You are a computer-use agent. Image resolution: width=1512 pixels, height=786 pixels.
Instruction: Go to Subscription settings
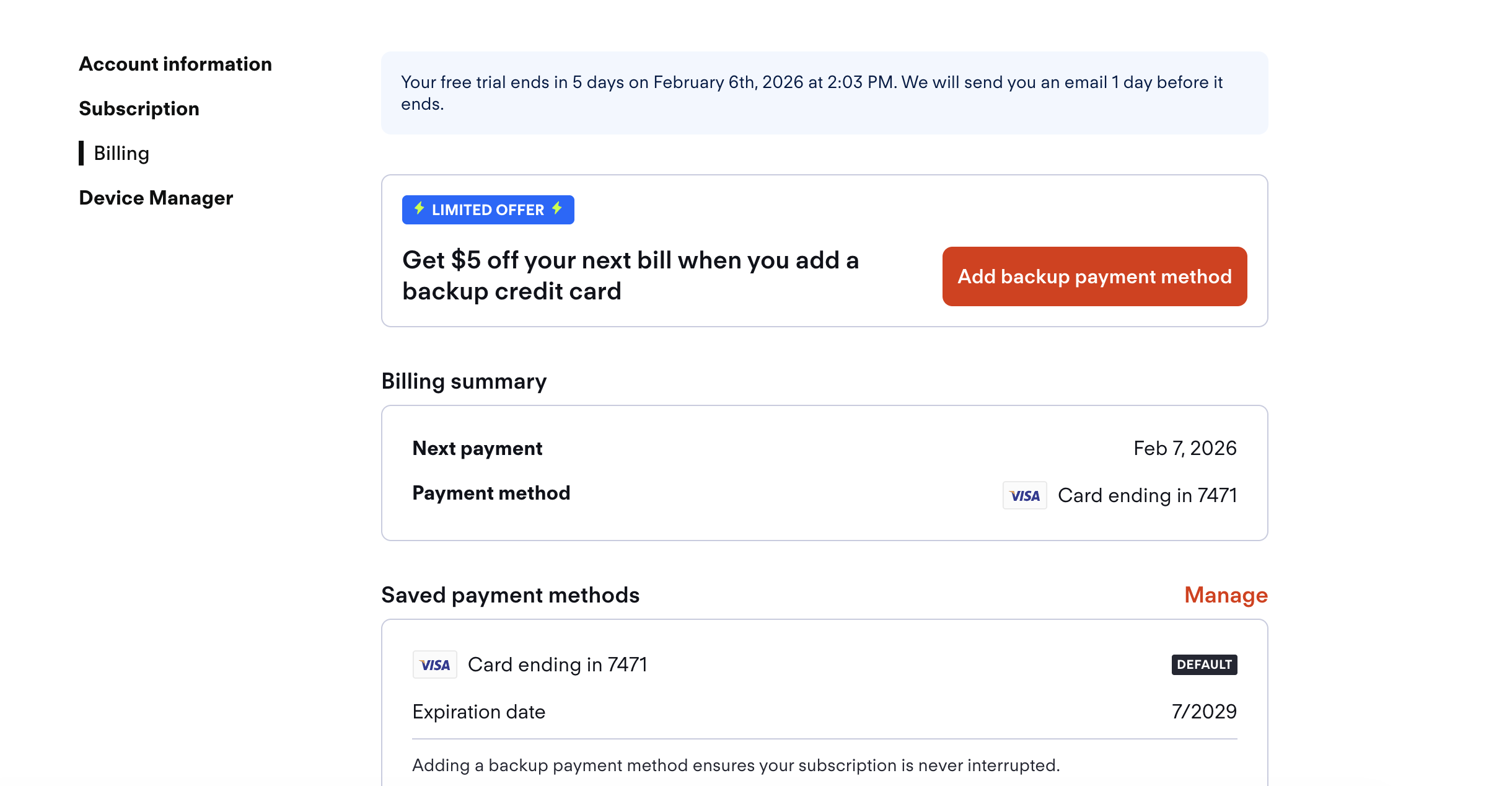[139, 108]
